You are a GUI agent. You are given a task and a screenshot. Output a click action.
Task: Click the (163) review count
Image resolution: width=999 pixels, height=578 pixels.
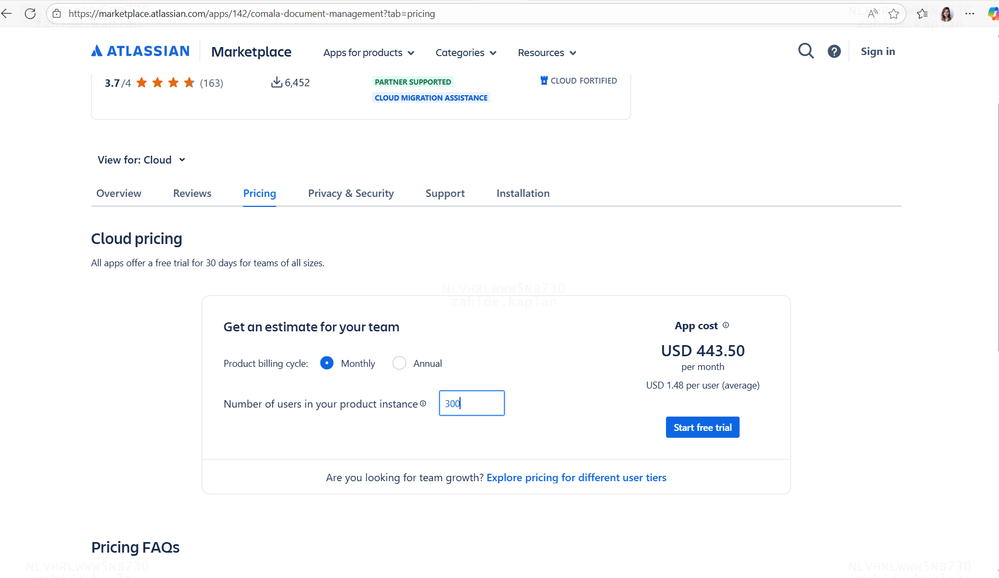coord(212,83)
